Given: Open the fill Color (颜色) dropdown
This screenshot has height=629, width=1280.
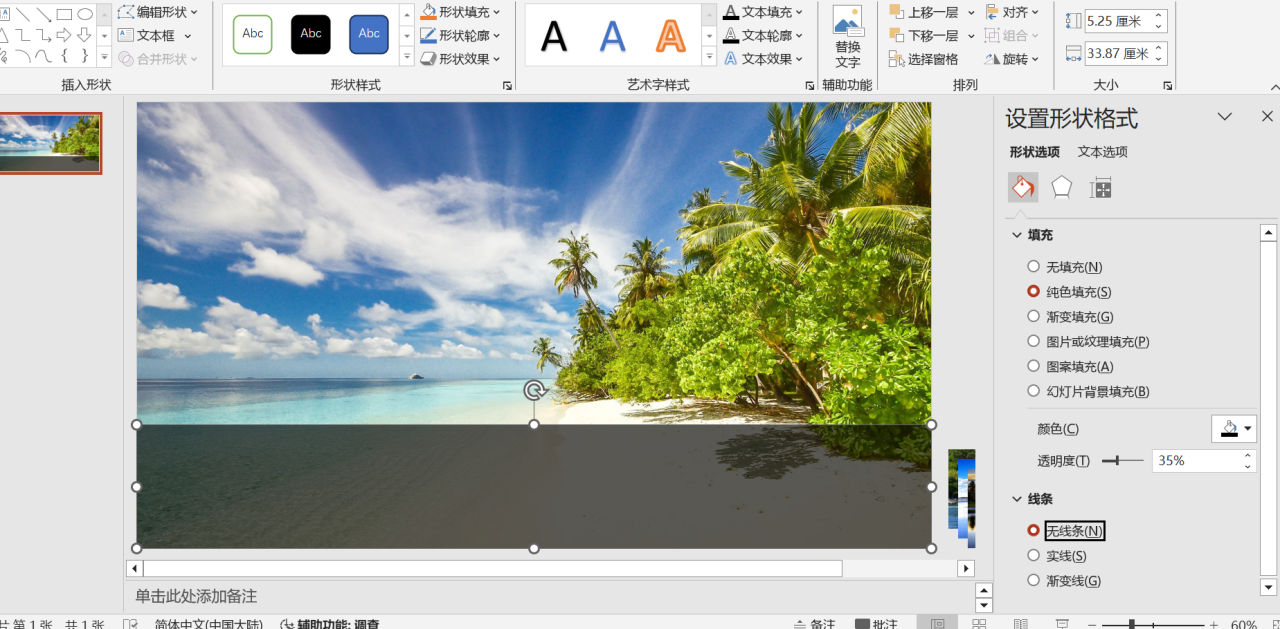Looking at the screenshot, I should [x=1235, y=429].
